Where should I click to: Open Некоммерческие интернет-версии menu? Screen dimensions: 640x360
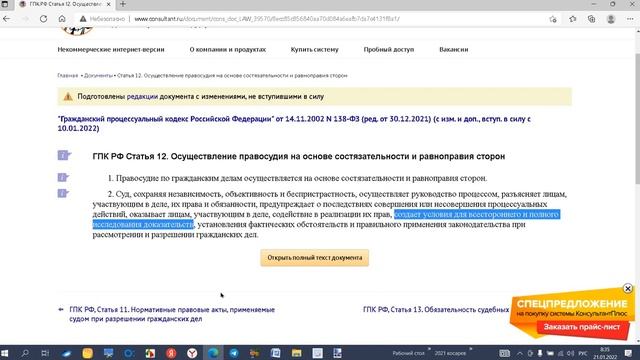point(111,49)
